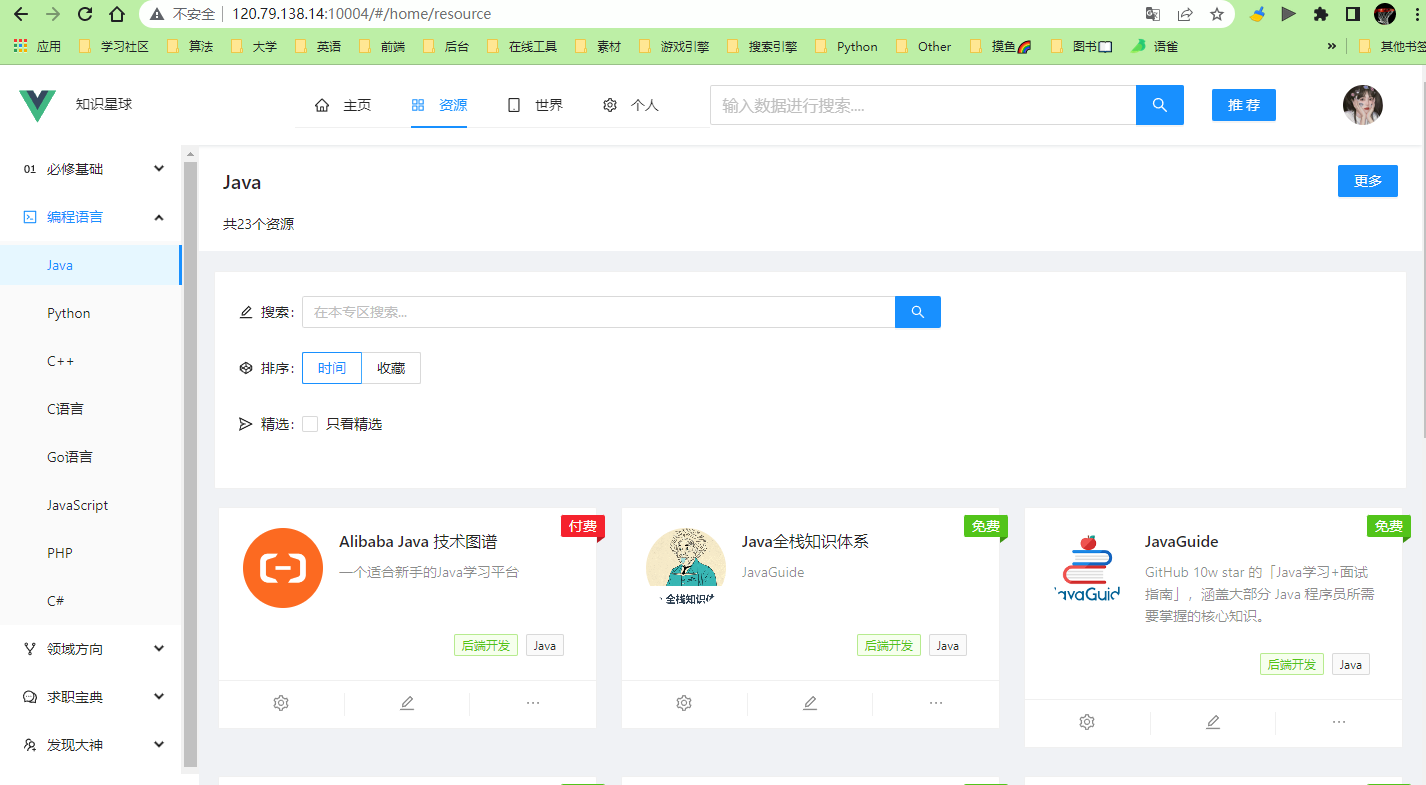This screenshot has height=785, width=1426.
Task: Select C# in the sidebar
Action: pyautogui.click(x=91, y=601)
